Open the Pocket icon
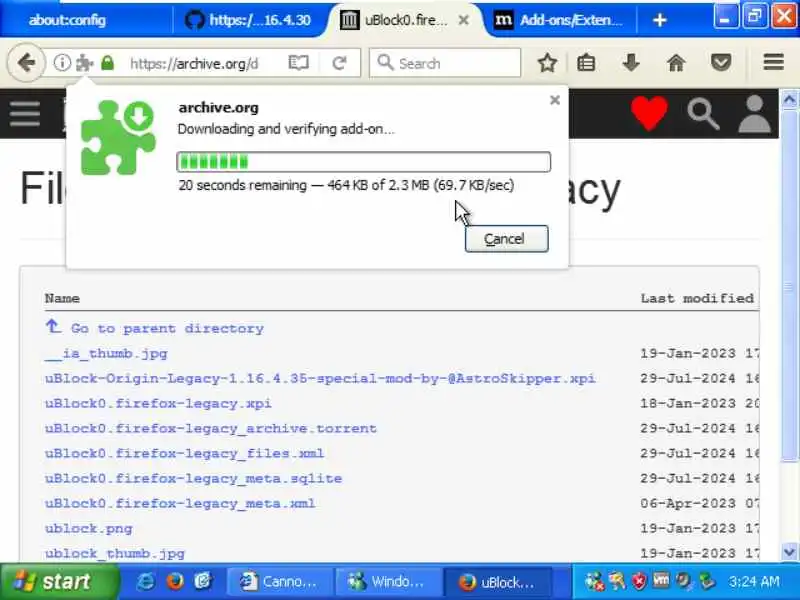Image resolution: width=800 pixels, height=600 pixels. point(721,63)
